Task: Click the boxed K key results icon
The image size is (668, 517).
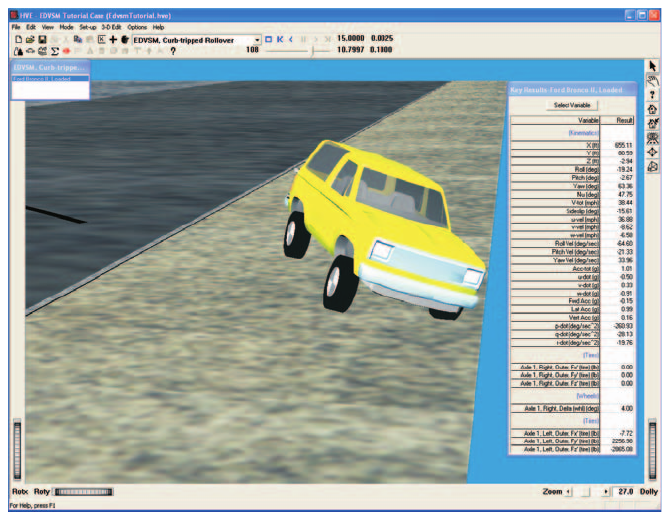Action: pos(101,40)
